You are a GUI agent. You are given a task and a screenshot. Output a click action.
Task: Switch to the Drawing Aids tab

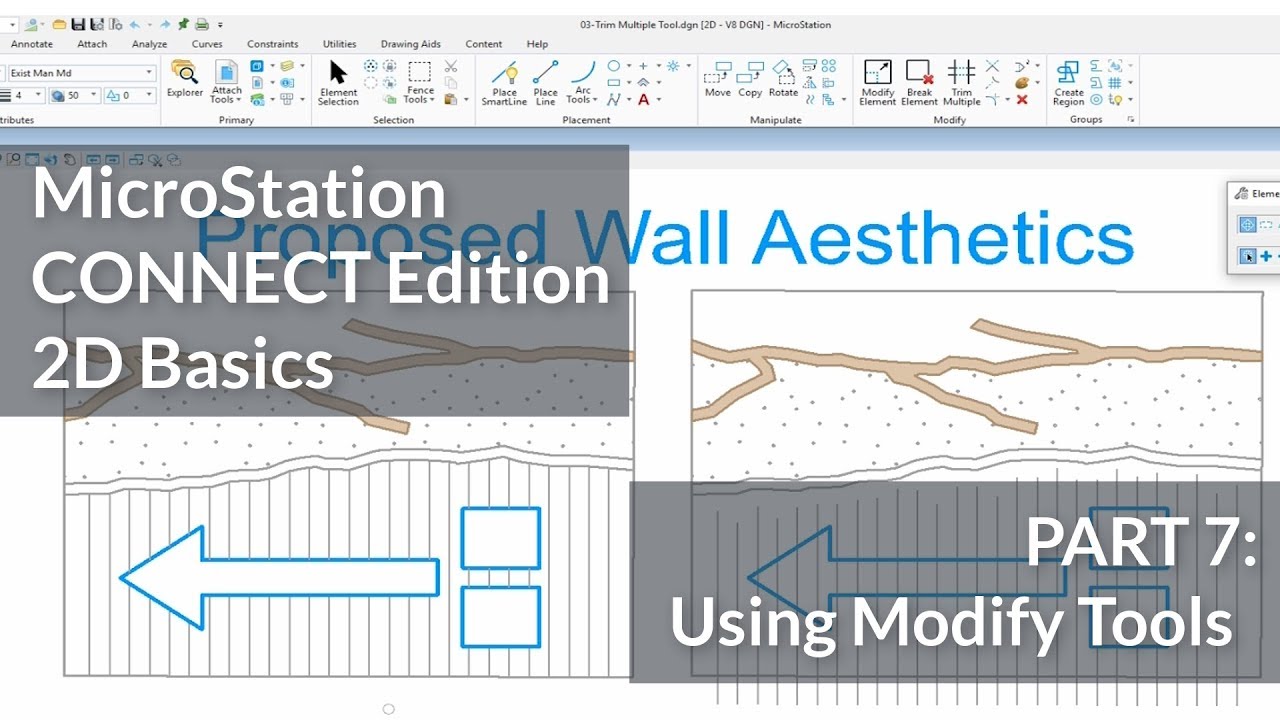pos(410,44)
